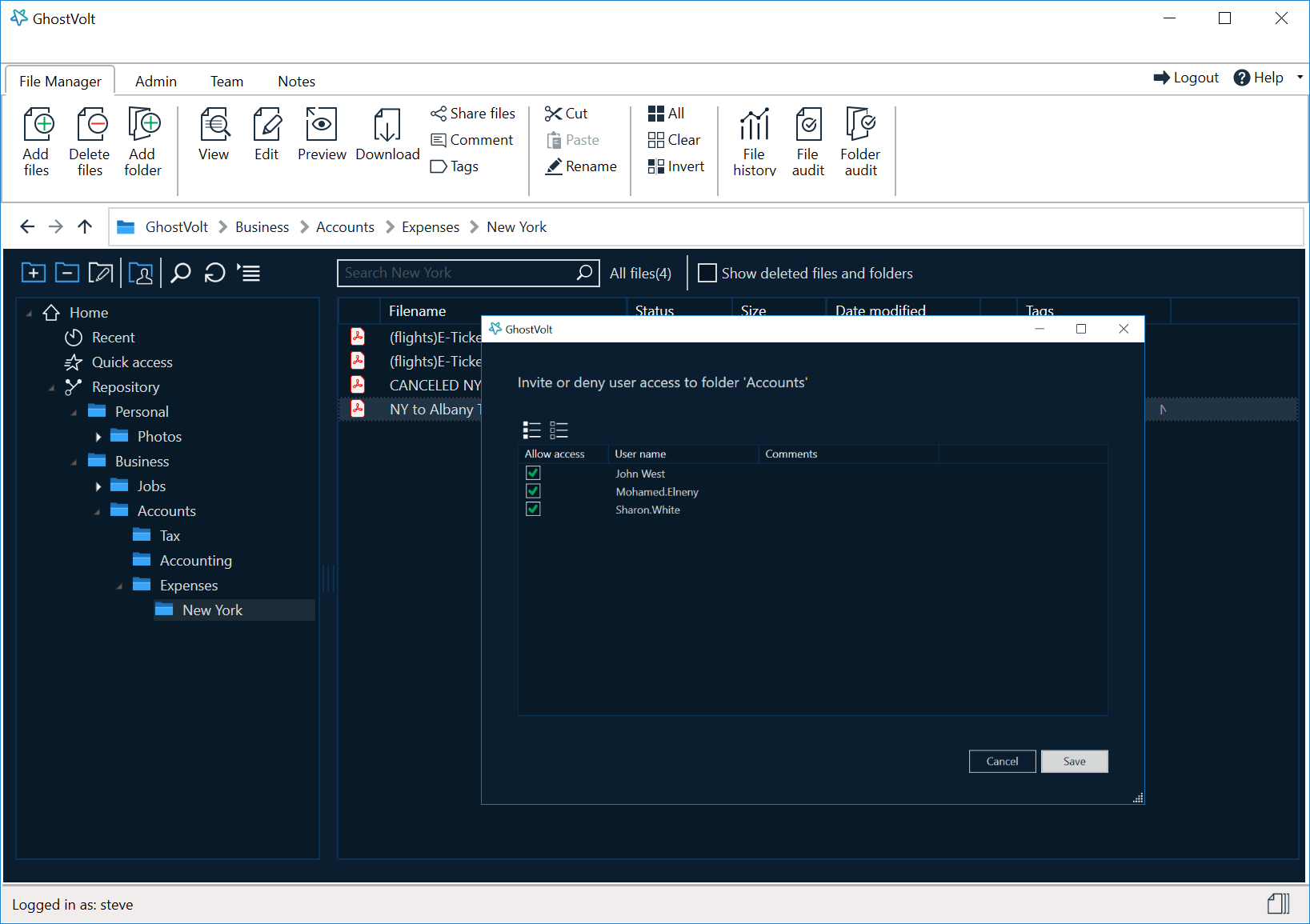
Task: Click the Comment tool
Action: point(472,140)
